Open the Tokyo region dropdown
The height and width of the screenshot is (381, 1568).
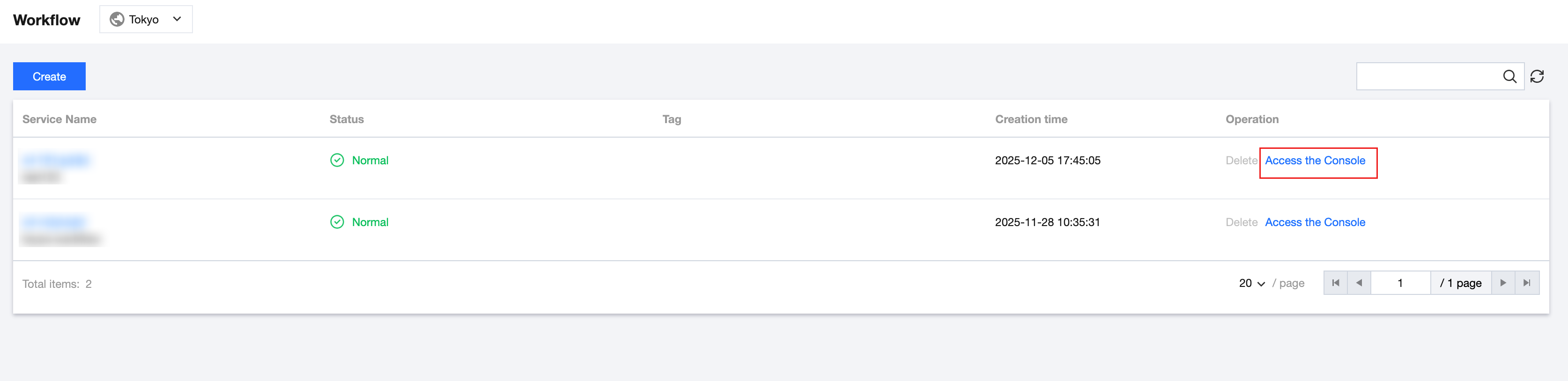point(146,20)
